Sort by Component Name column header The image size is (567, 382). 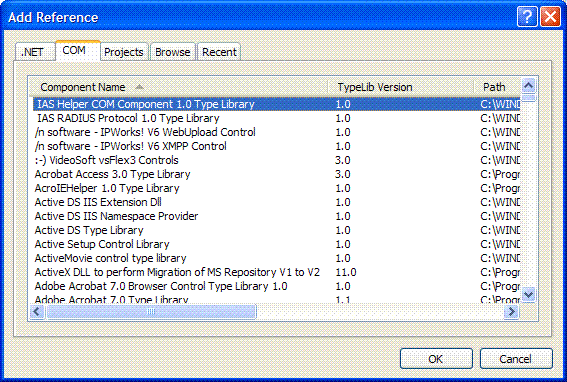(179, 87)
